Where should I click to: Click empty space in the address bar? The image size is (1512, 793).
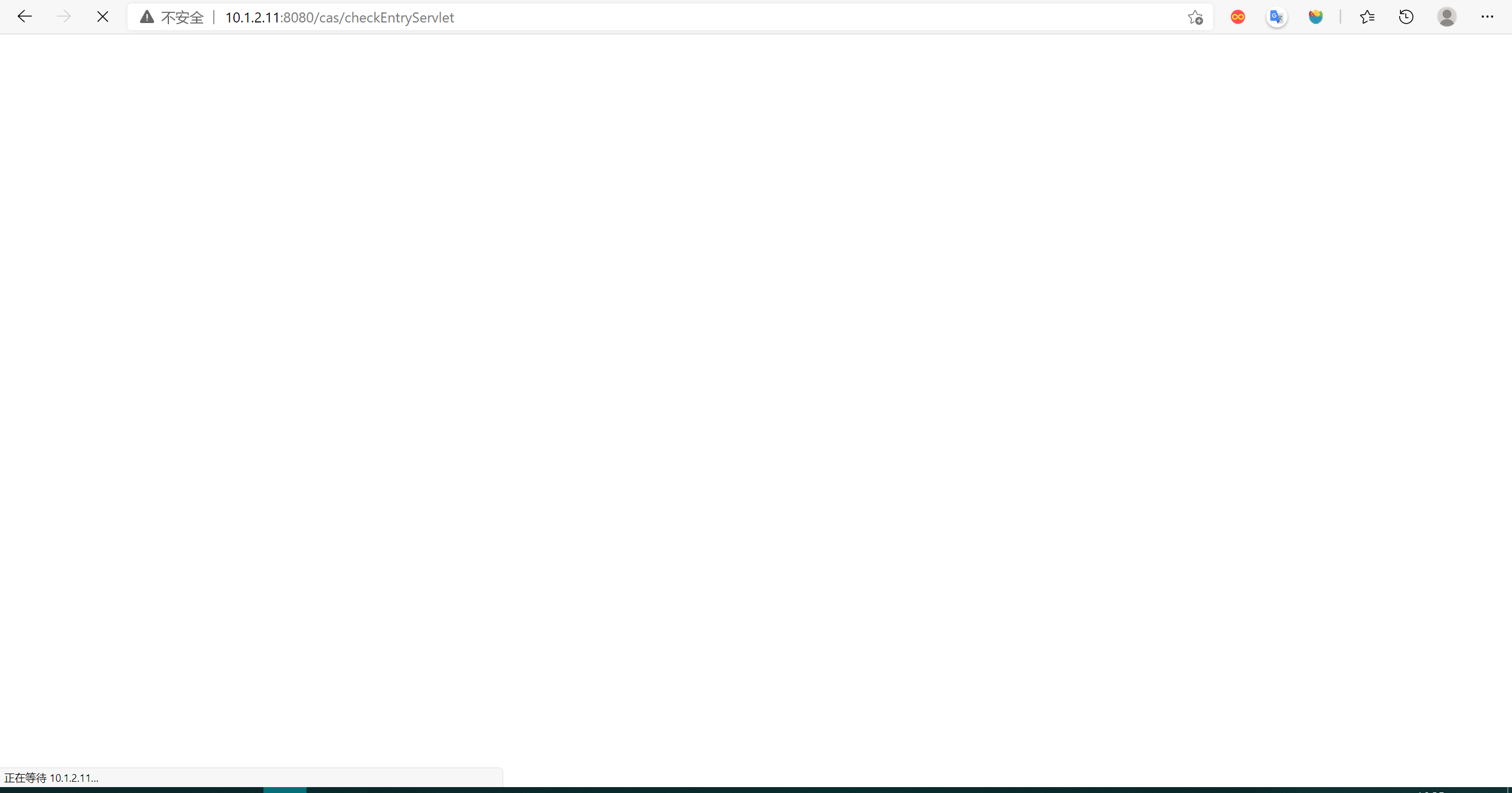827,18
